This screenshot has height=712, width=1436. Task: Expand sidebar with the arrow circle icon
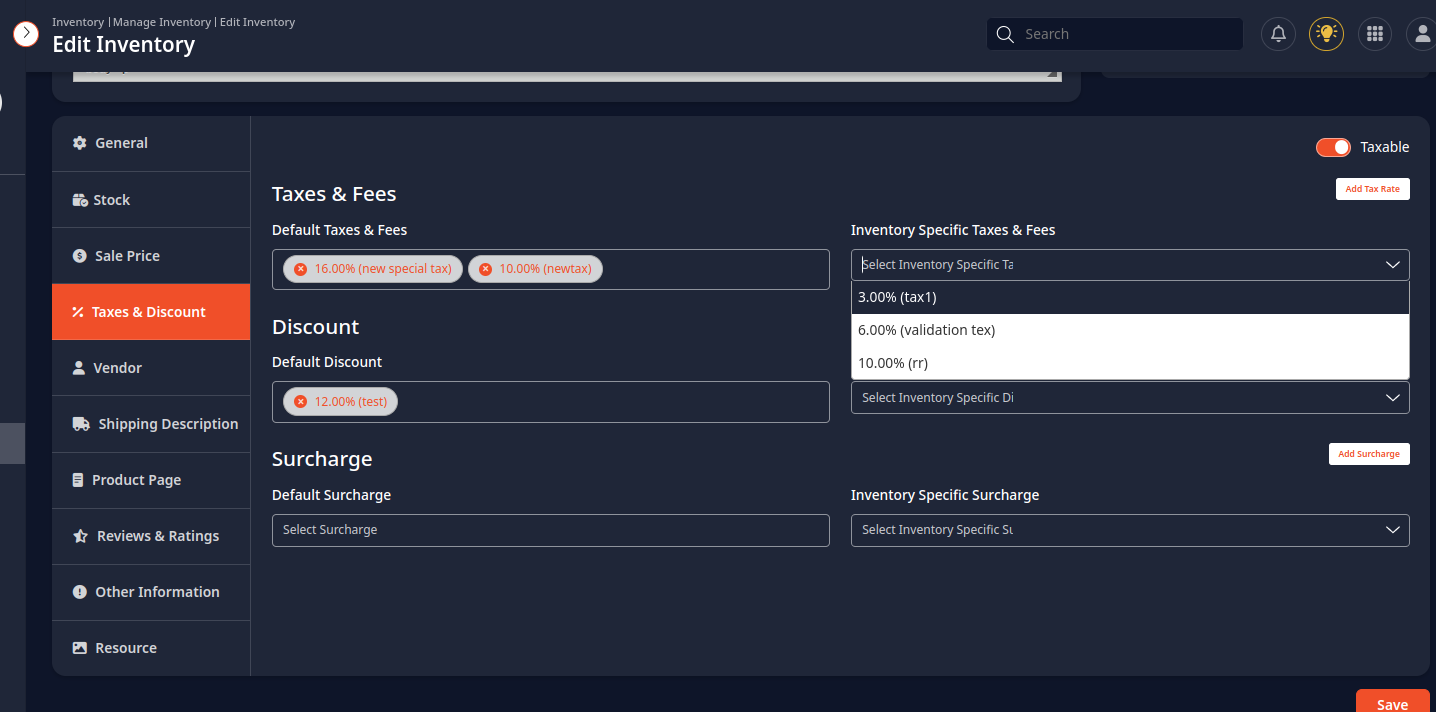pyautogui.click(x=26, y=34)
